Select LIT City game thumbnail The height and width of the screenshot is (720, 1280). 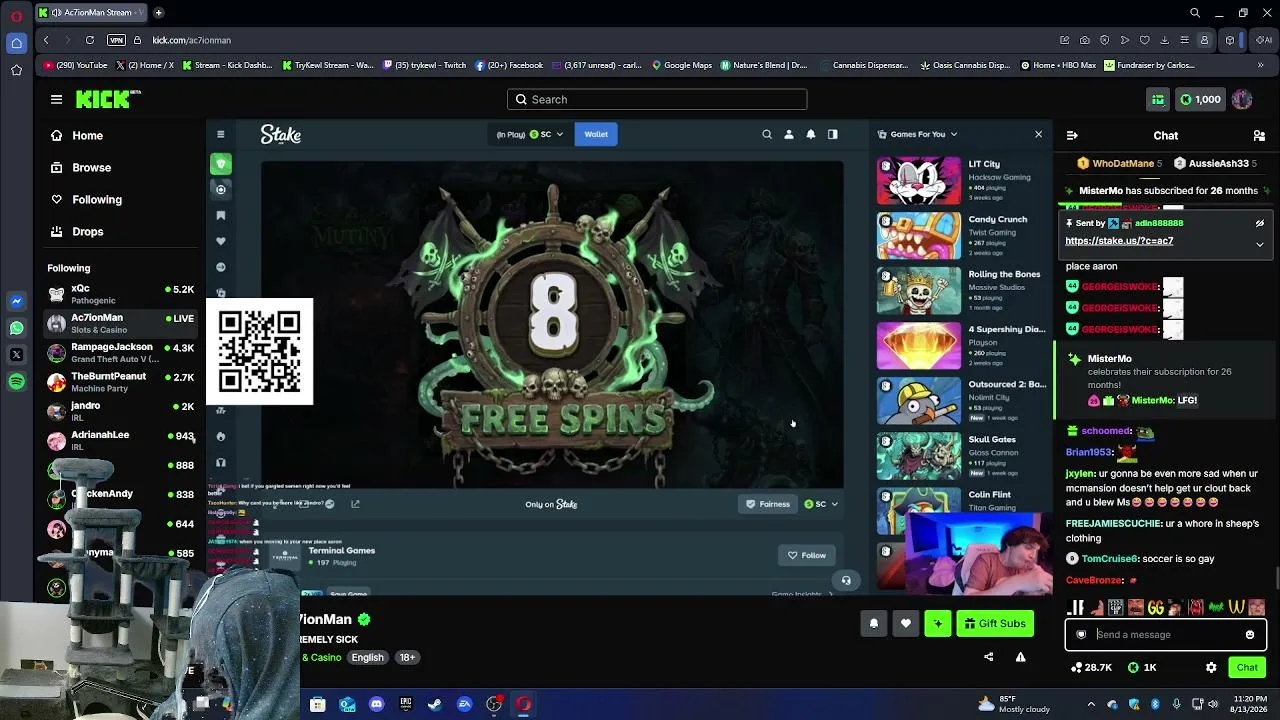click(918, 180)
